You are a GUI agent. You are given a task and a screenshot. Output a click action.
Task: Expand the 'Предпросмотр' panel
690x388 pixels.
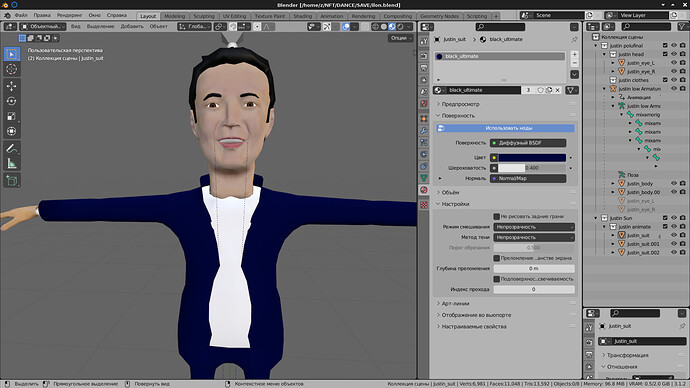click(460, 104)
